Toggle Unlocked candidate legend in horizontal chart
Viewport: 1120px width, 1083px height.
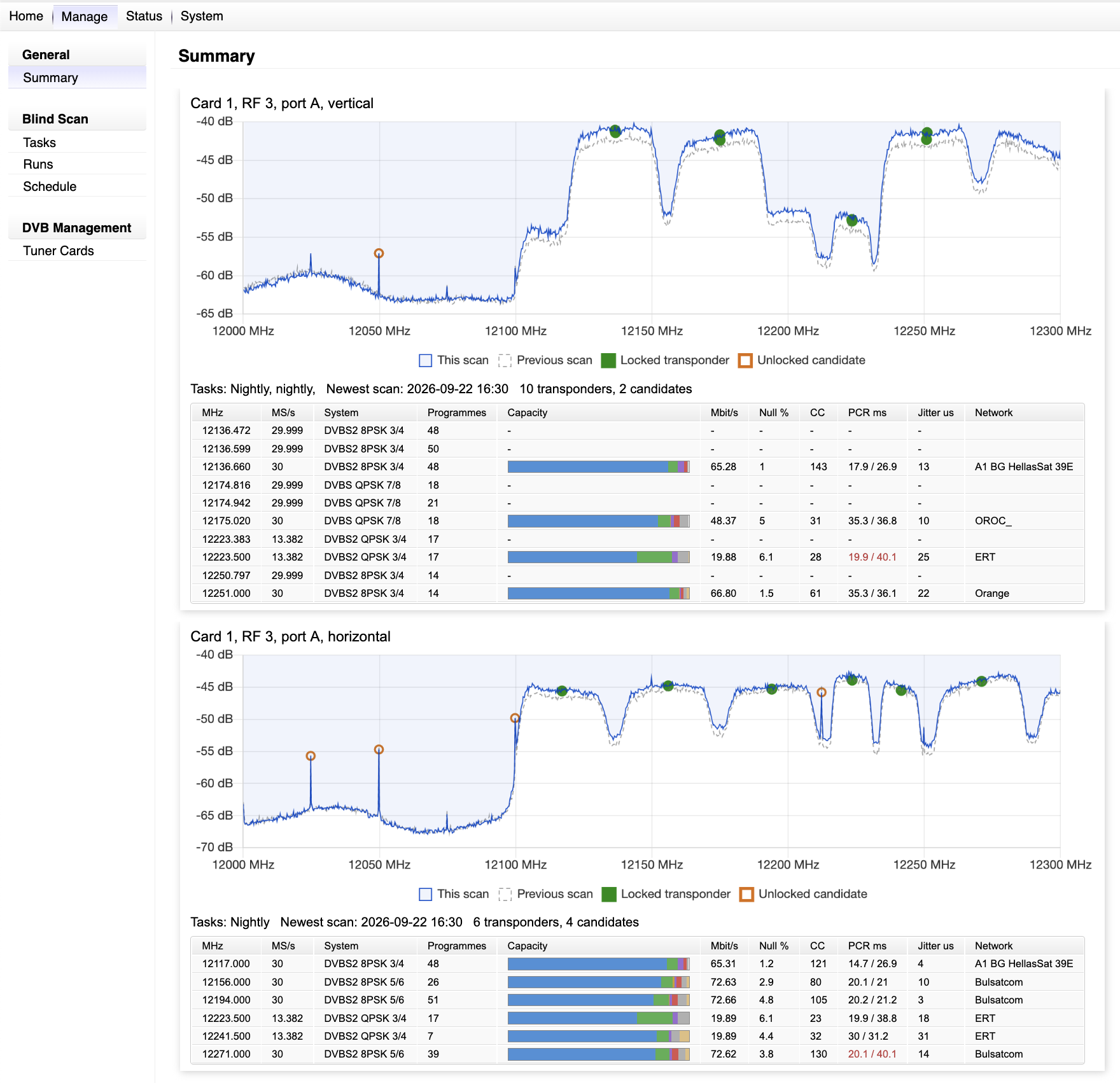point(803,894)
